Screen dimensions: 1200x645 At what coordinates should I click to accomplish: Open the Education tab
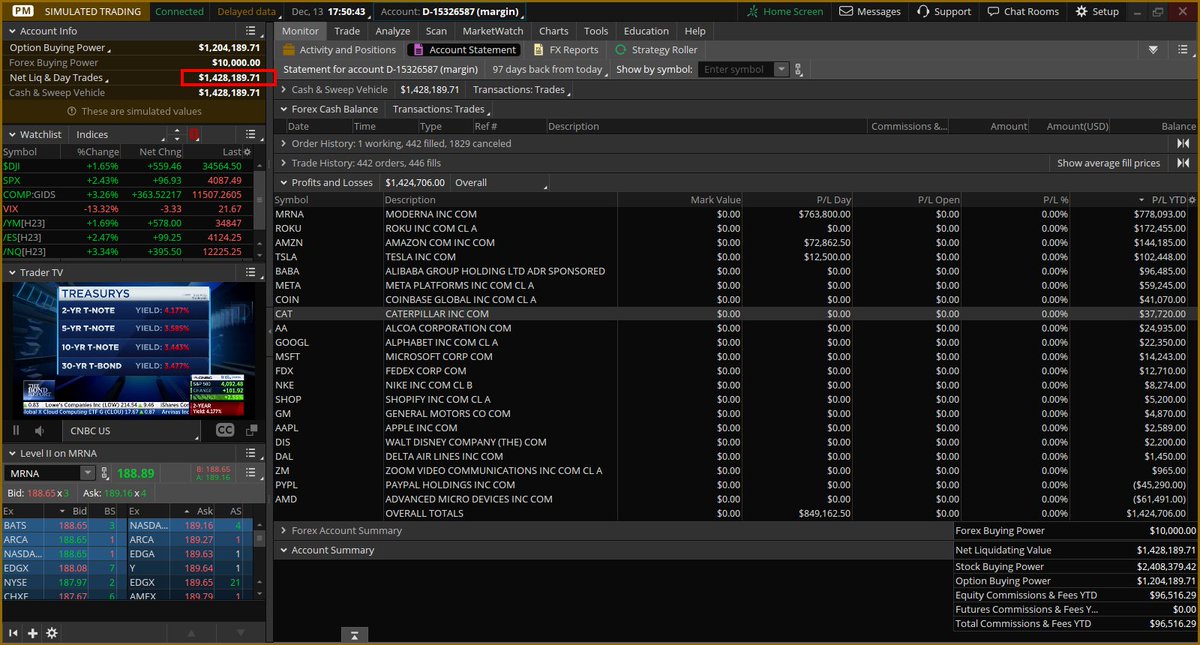(x=646, y=31)
